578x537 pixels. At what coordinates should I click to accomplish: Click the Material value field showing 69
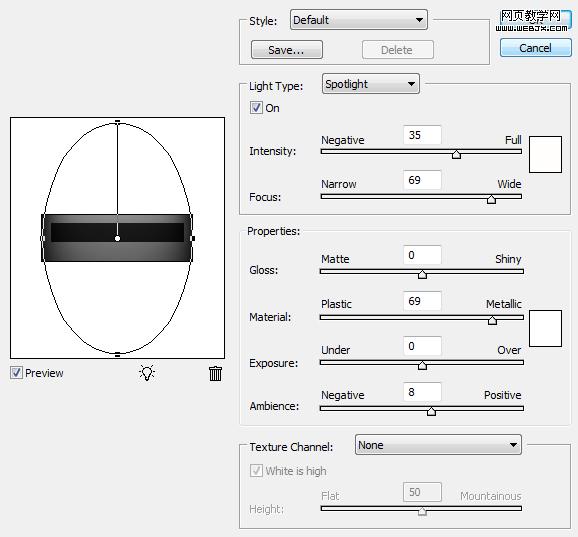422,301
